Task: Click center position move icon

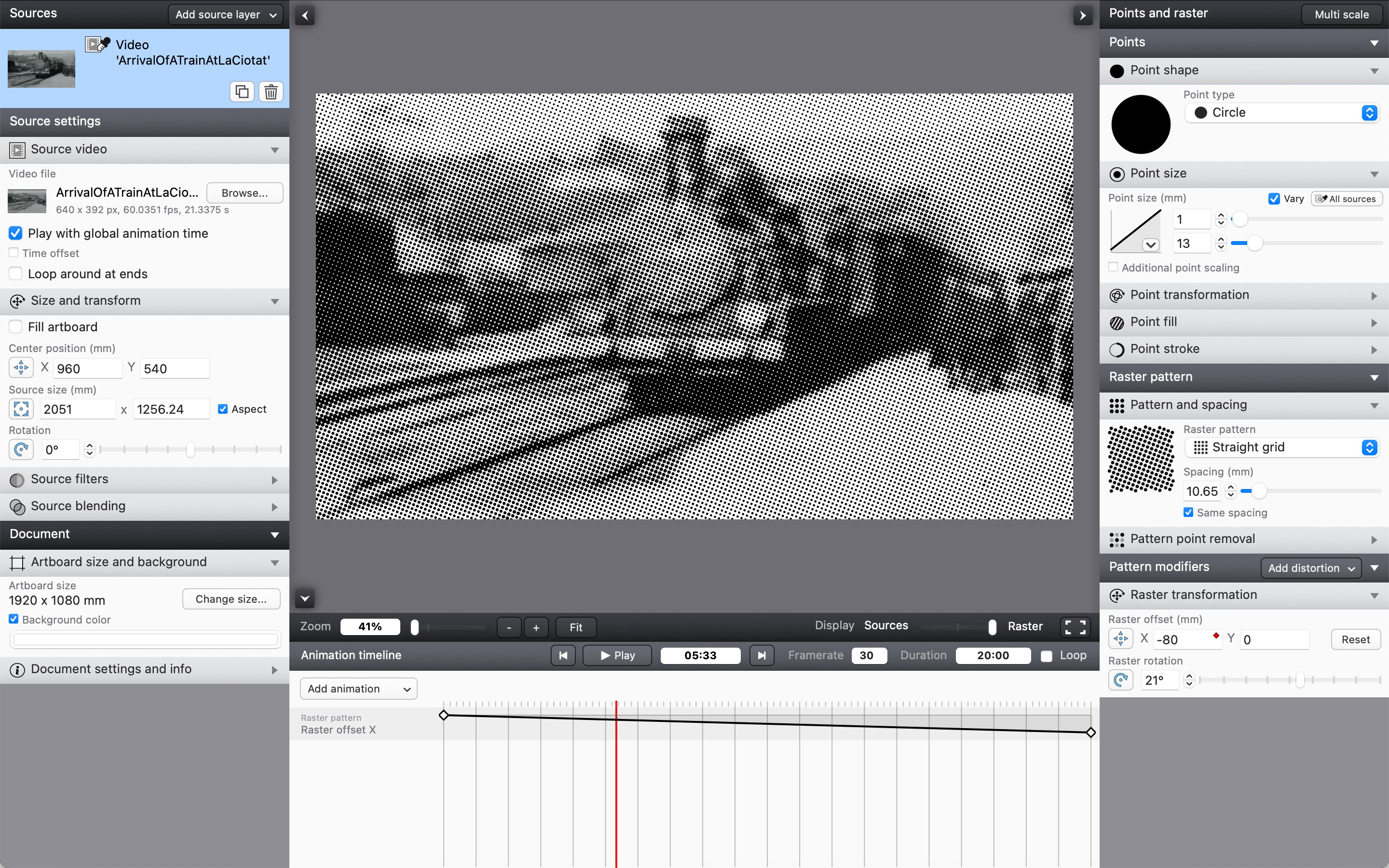Action: 21,367
